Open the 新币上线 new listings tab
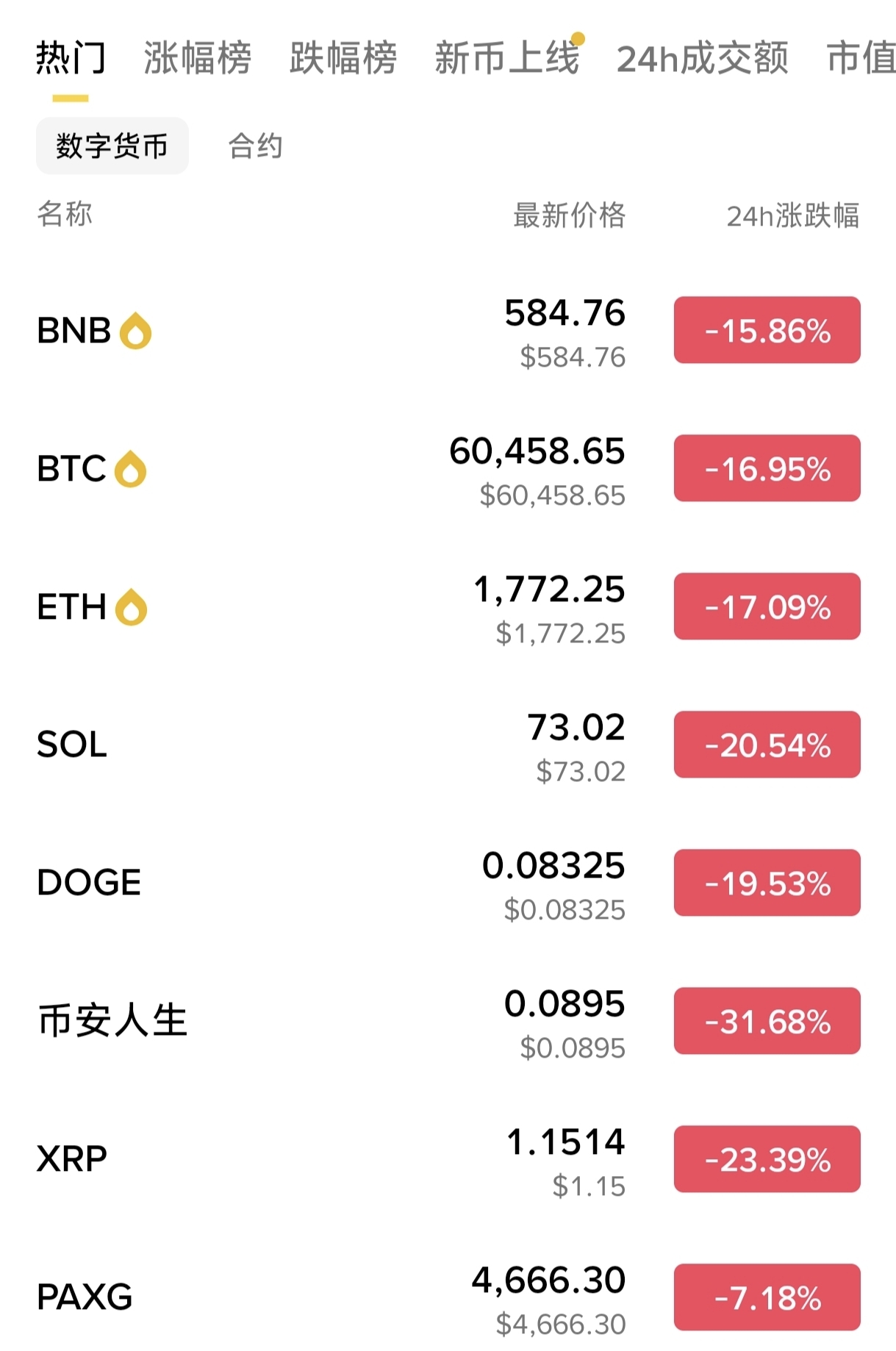896x1351 pixels. [507, 59]
